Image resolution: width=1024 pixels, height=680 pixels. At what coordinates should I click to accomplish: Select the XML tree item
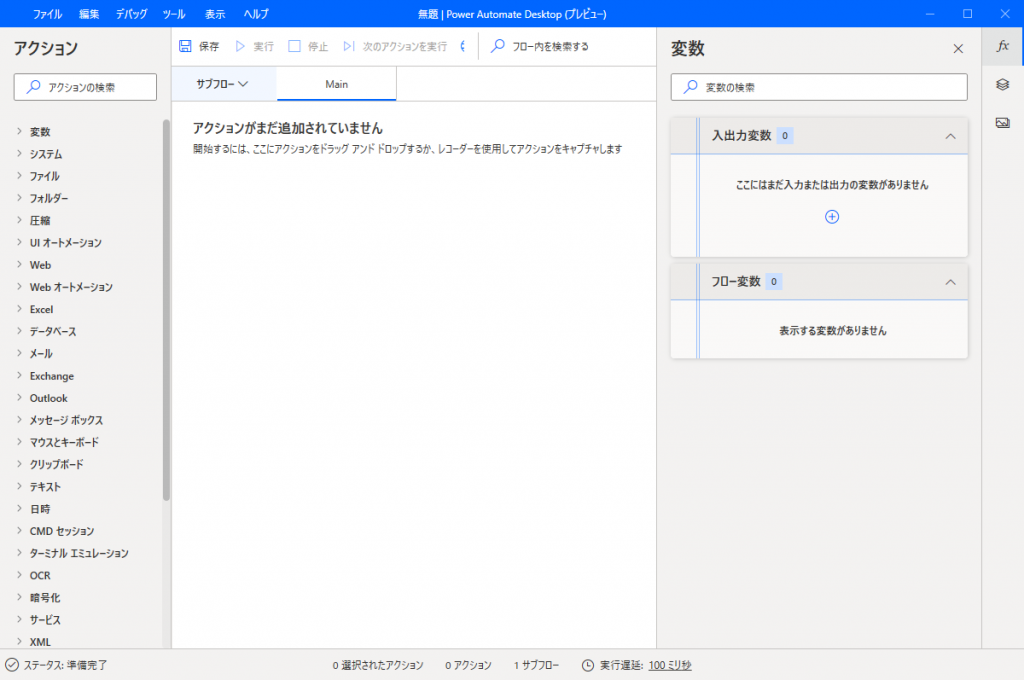(x=40, y=642)
